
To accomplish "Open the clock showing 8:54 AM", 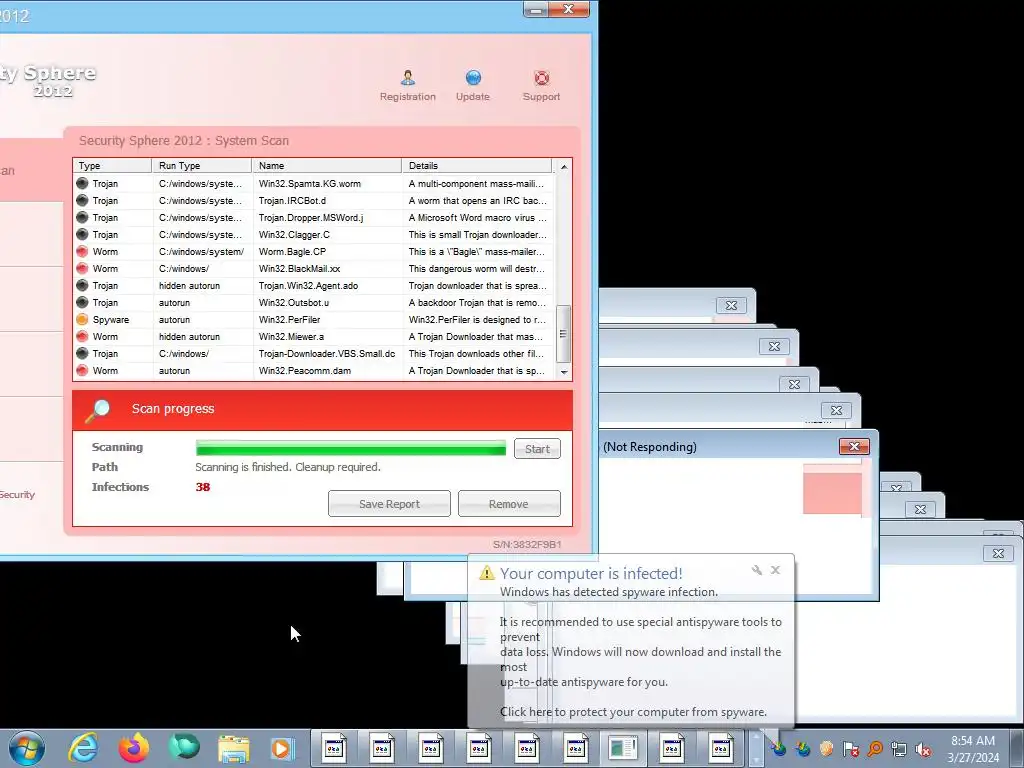I will coord(973,748).
